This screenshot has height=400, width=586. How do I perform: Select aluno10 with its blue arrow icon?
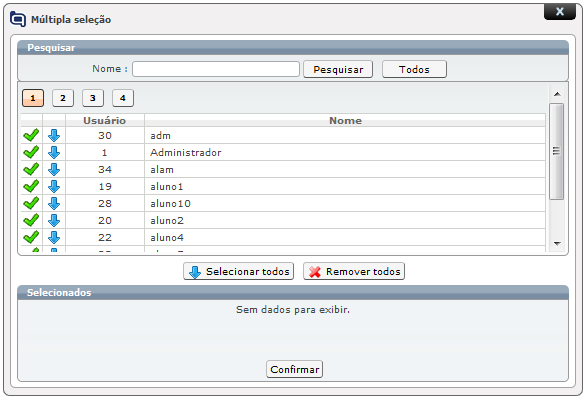(x=54, y=203)
